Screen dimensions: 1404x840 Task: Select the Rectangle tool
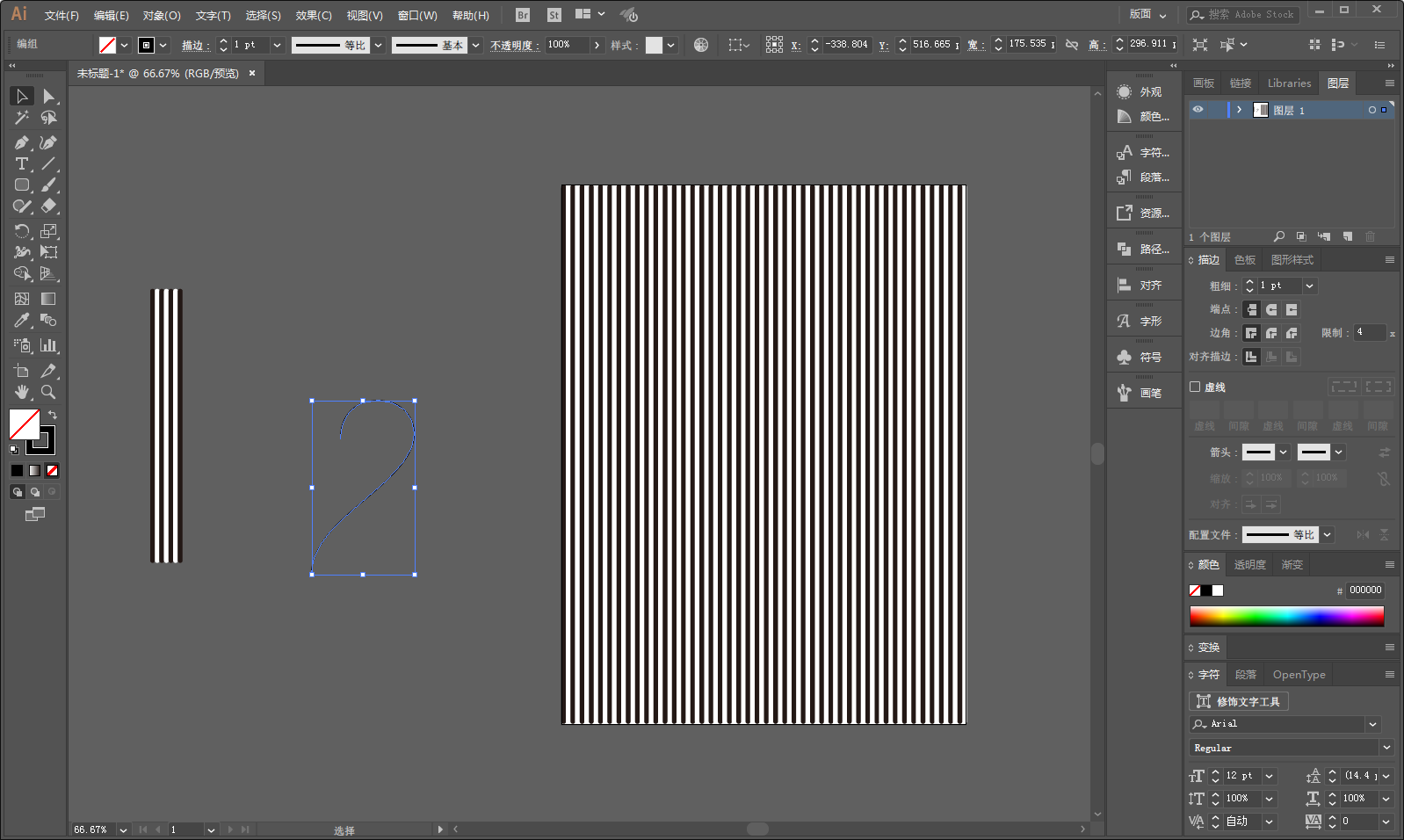[22, 185]
